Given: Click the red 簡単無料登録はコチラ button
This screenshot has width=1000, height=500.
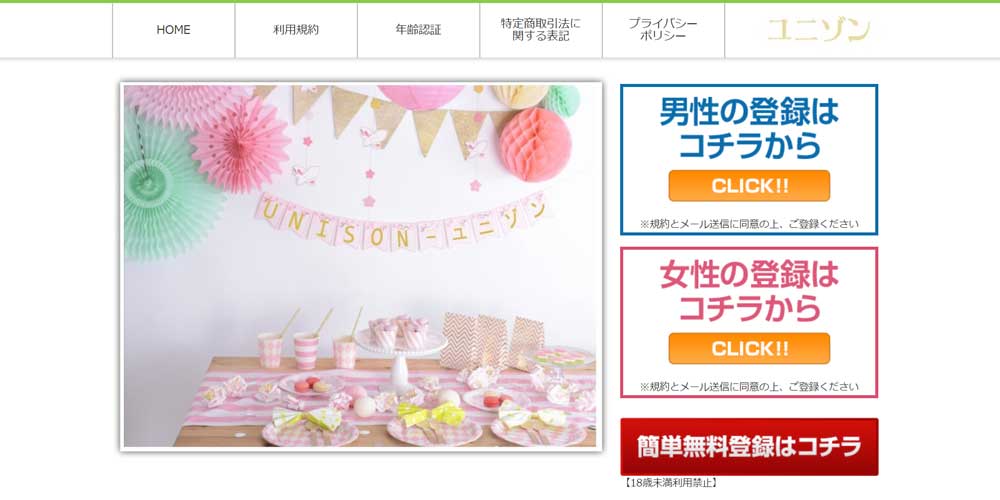Looking at the screenshot, I should [x=749, y=446].
